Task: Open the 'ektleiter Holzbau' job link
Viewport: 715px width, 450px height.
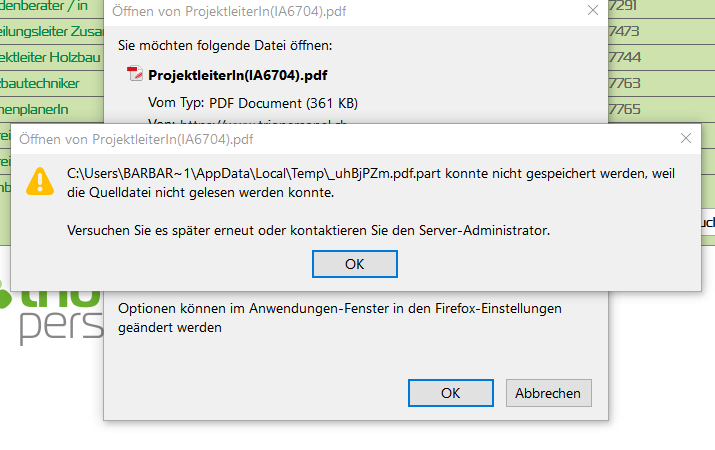Action: pyautogui.click(x=50, y=57)
